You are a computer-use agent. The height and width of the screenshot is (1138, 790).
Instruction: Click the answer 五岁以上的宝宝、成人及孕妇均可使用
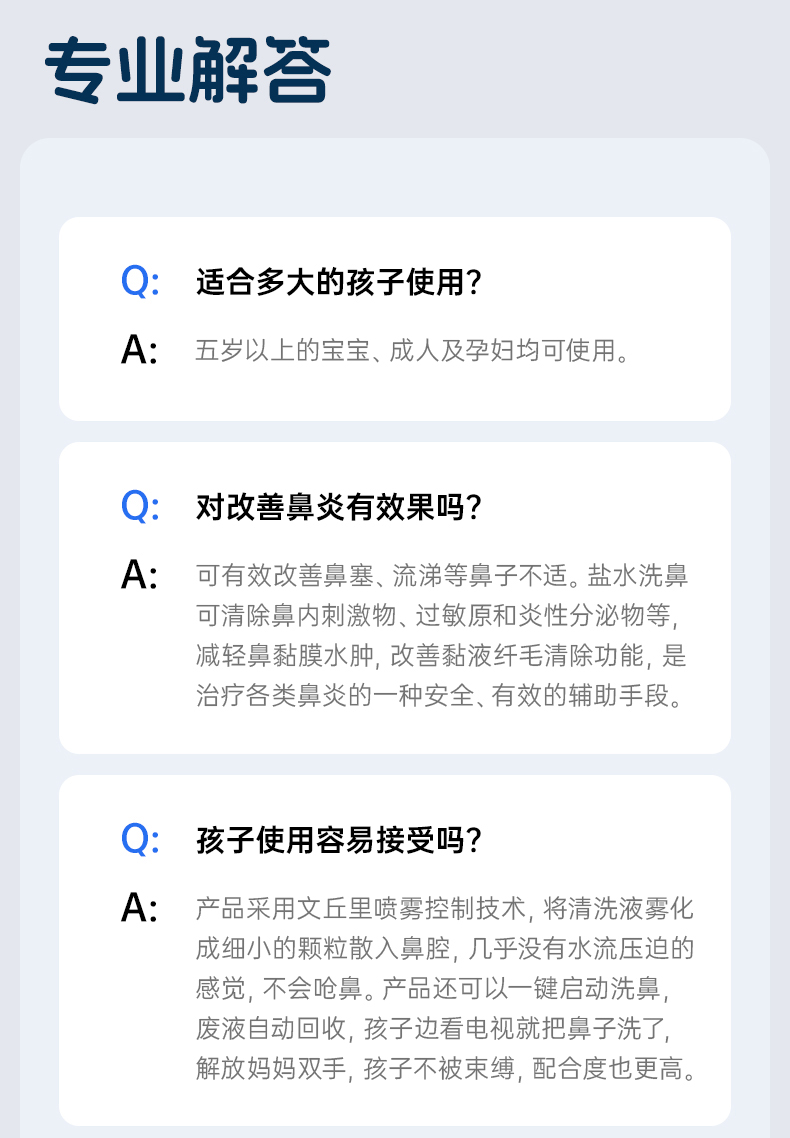point(413,351)
